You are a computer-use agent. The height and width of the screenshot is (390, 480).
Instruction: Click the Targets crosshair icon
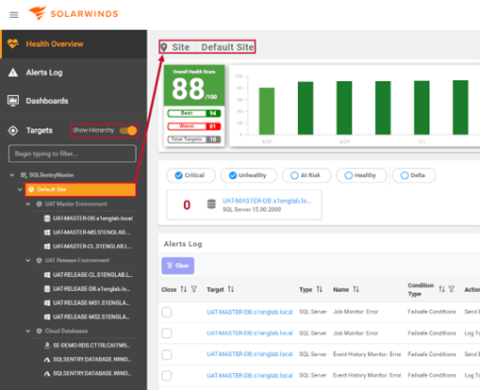coord(13,130)
